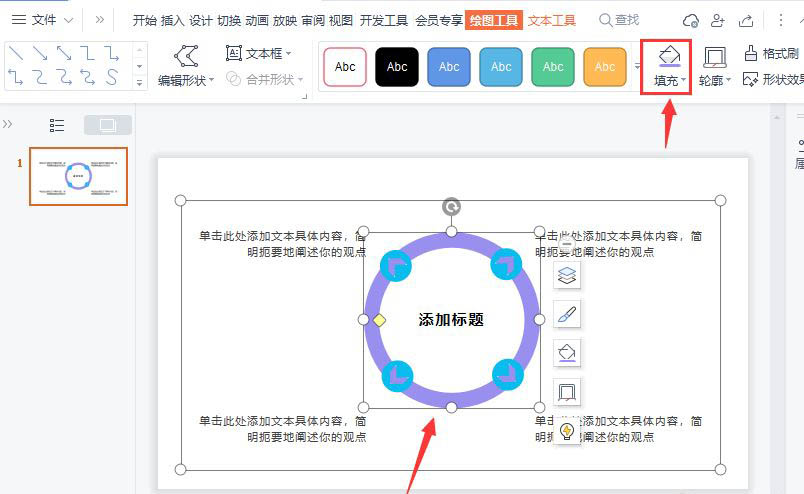Click the Edit Shape (编辑形状) icon
The height and width of the screenshot is (494, 804).
pos(185,56)
